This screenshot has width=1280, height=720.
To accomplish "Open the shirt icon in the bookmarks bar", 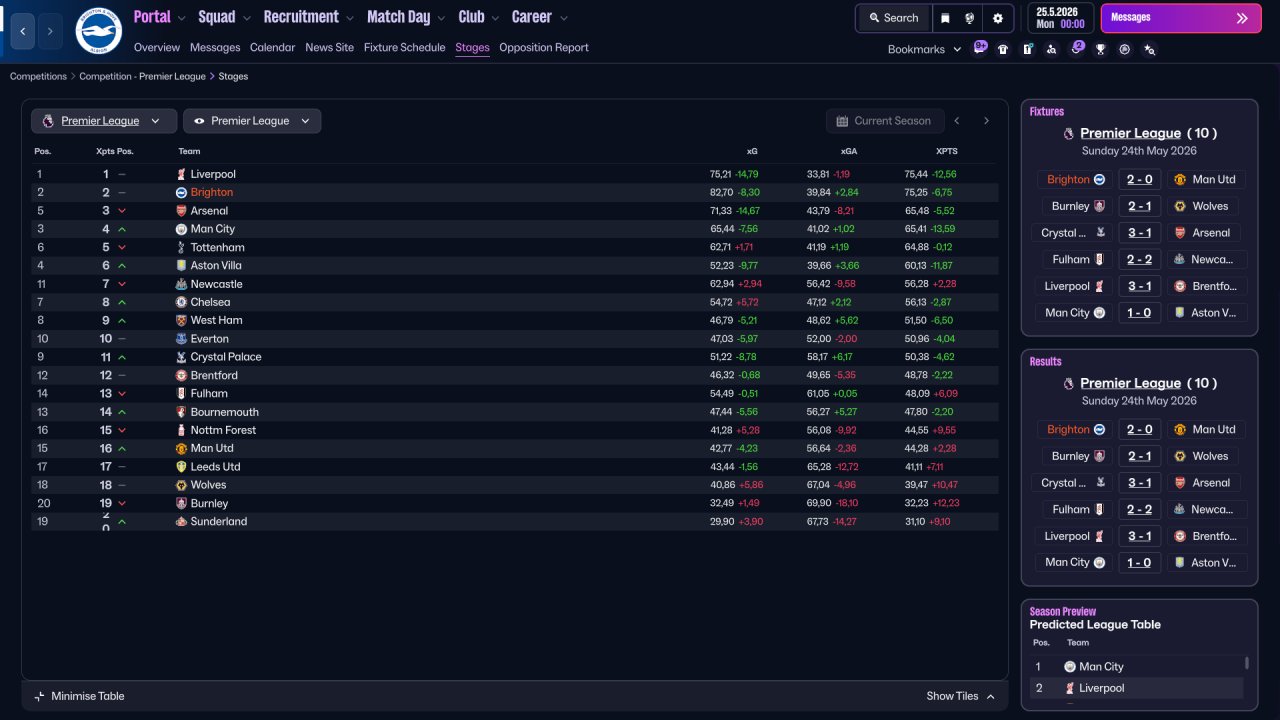I will (x=1003, y=49).
